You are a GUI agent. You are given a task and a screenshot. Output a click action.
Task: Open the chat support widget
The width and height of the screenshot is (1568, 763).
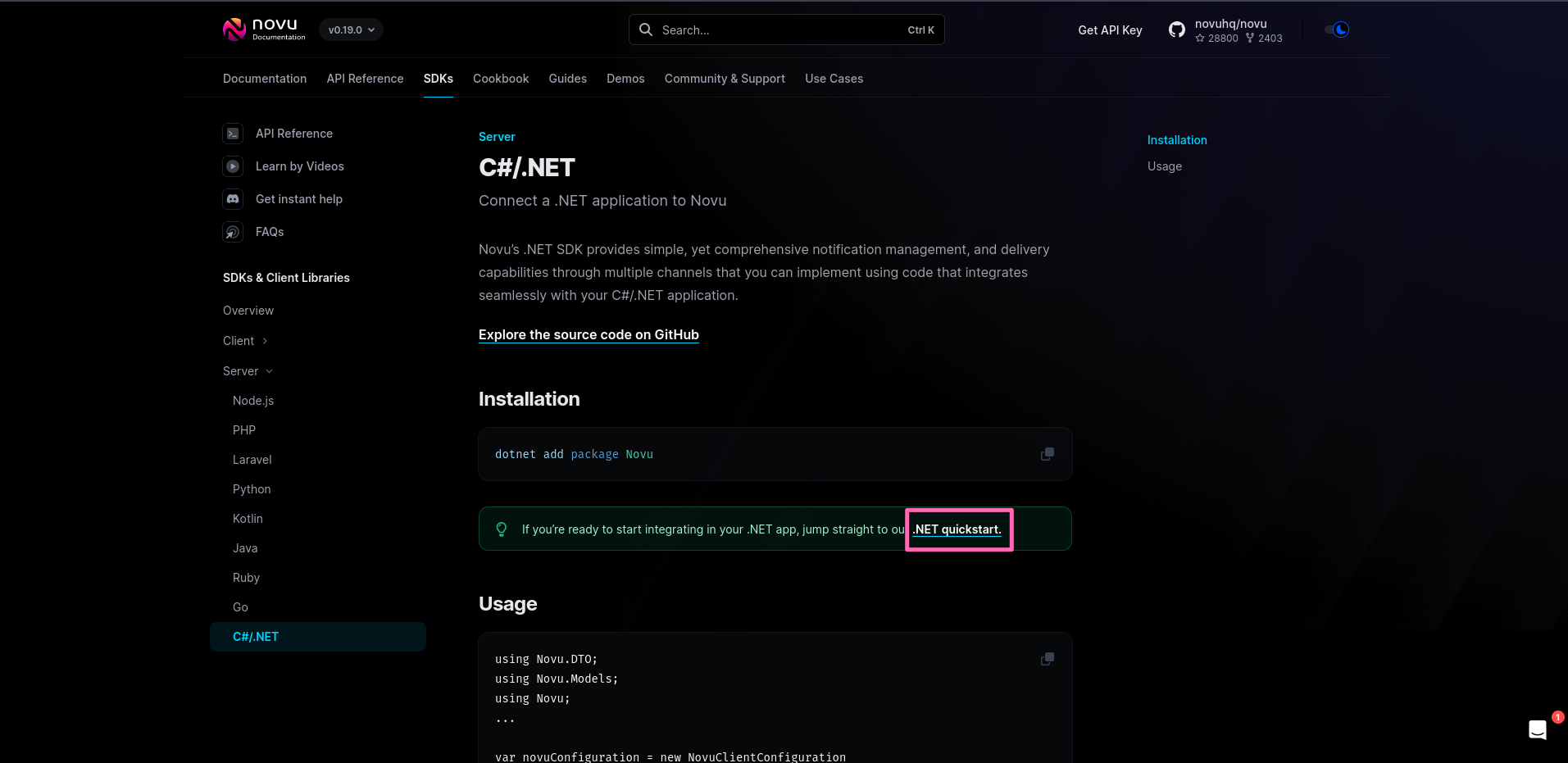pos(1537,729)
